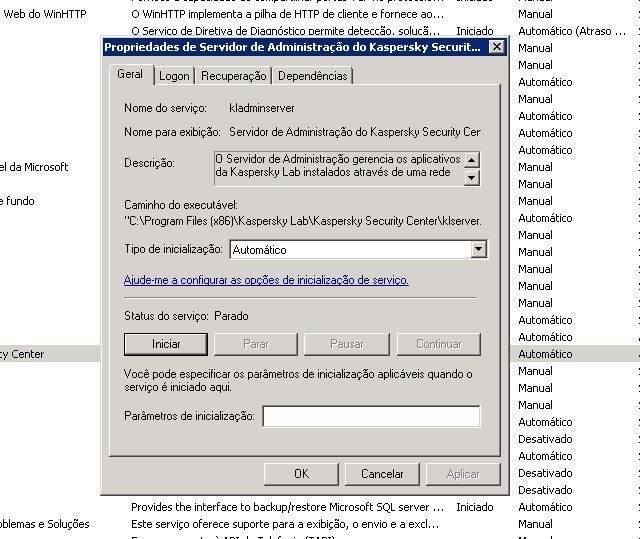The height and width of the screenshot is (539, 640).
Task: Open the Tipo de inicialização dropdown
Action: pyautogui.click(x=478, y=249)
